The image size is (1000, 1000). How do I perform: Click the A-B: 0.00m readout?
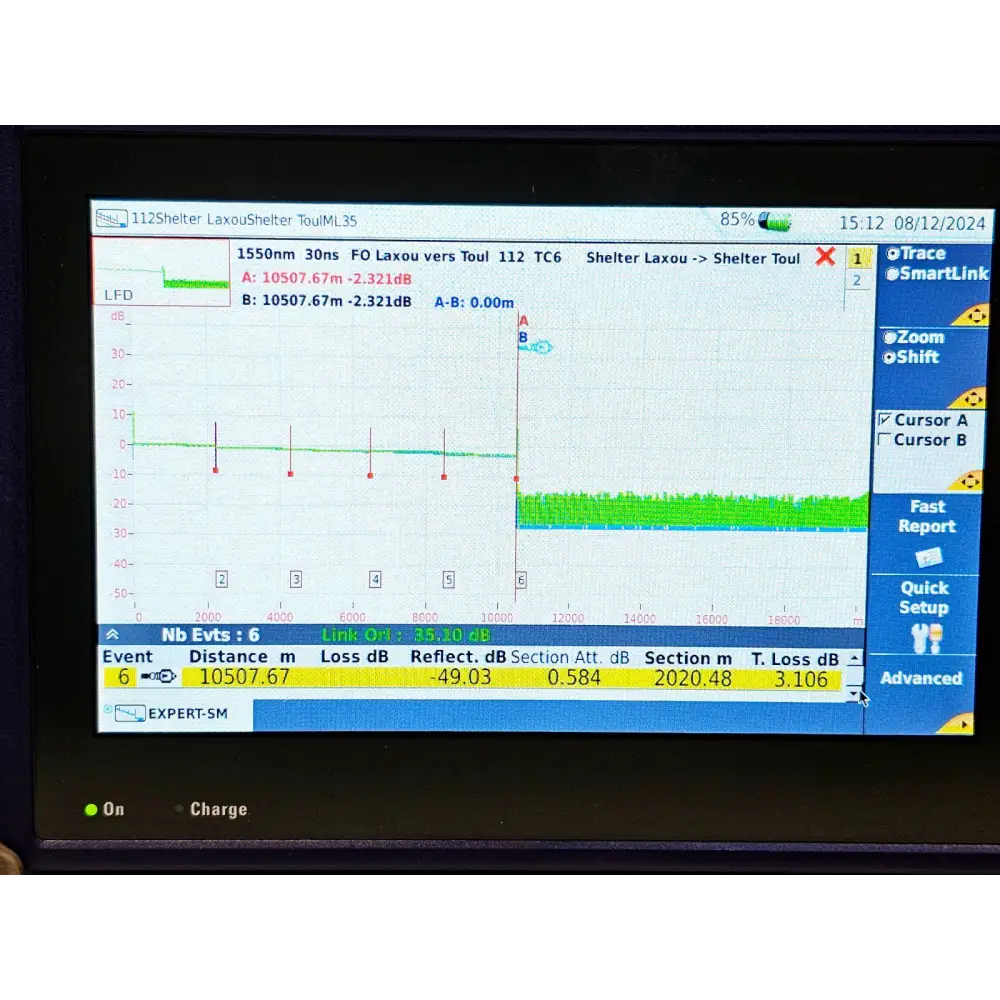[x=474, y=302]
